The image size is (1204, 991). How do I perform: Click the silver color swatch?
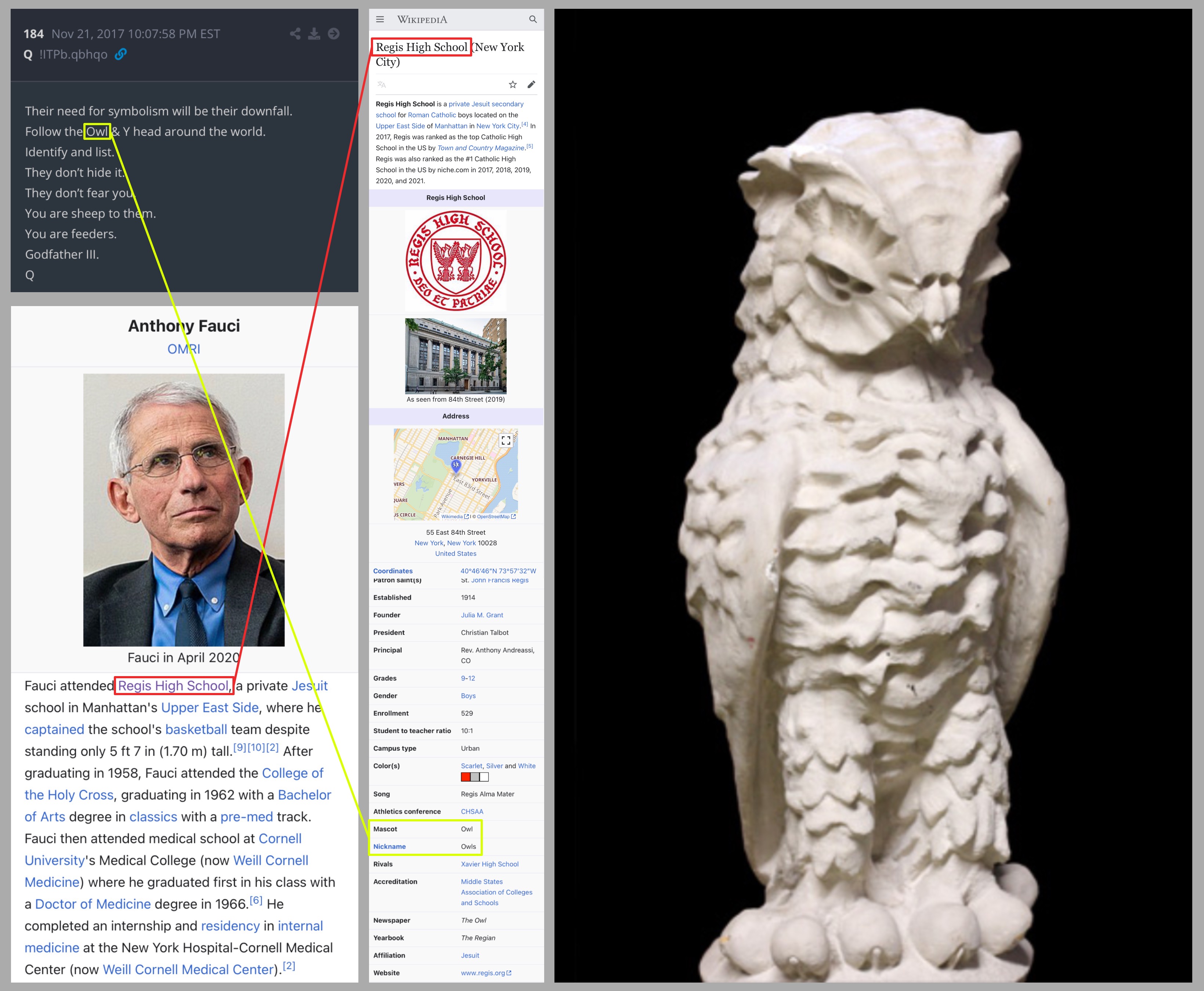[x=475, y=777]
